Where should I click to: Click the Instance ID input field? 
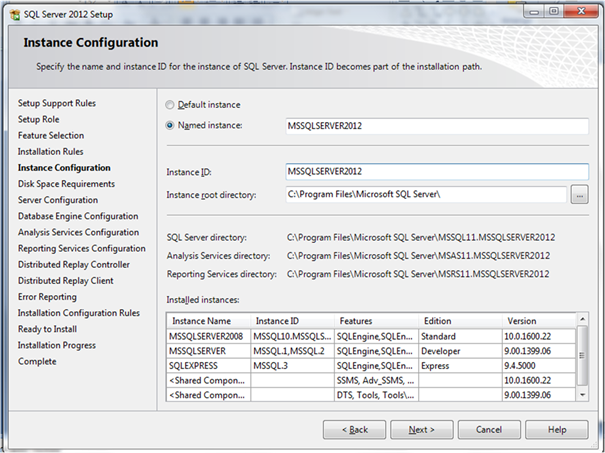[x=437, y=172]
